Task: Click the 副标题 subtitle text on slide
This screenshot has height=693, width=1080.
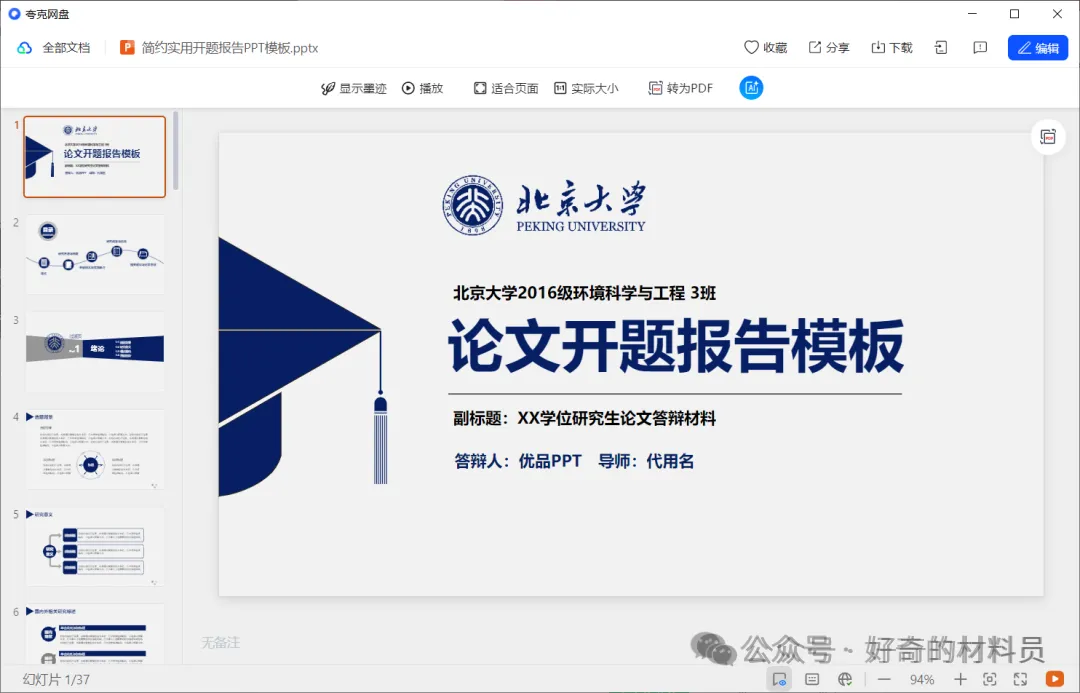Action: click(x=584, y=418)
